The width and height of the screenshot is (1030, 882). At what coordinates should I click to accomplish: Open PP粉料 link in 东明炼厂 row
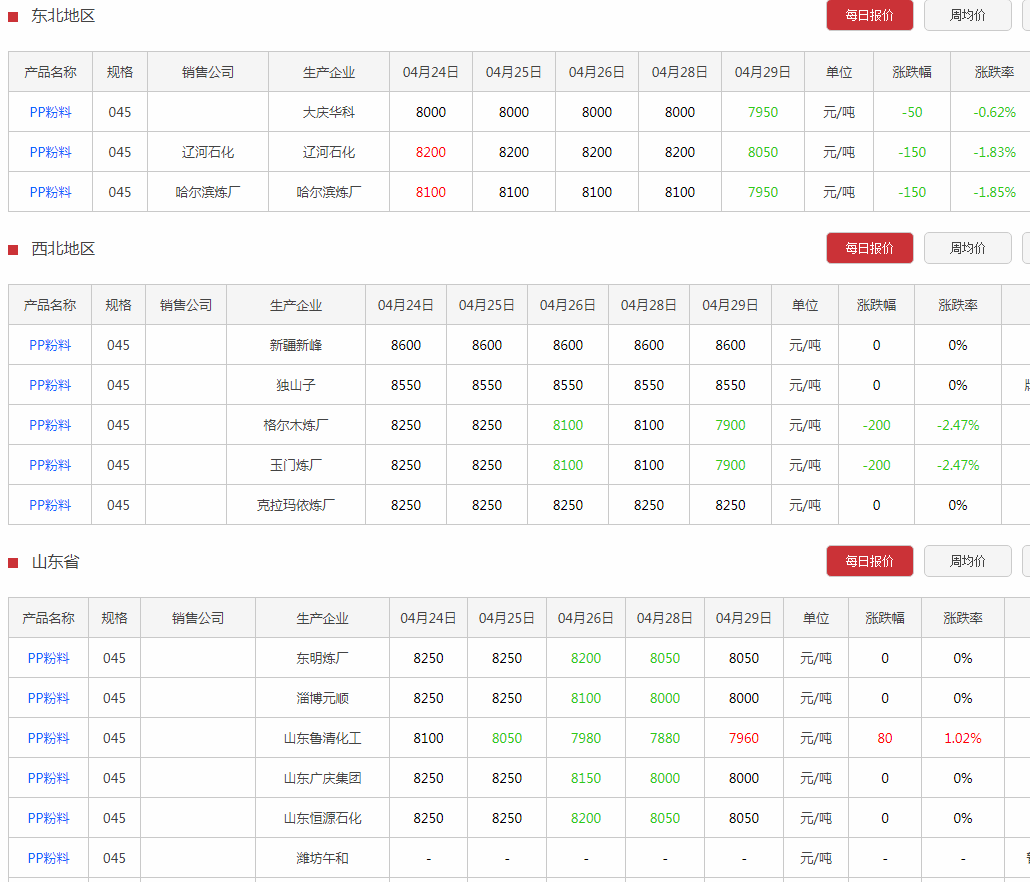point(48,659)
